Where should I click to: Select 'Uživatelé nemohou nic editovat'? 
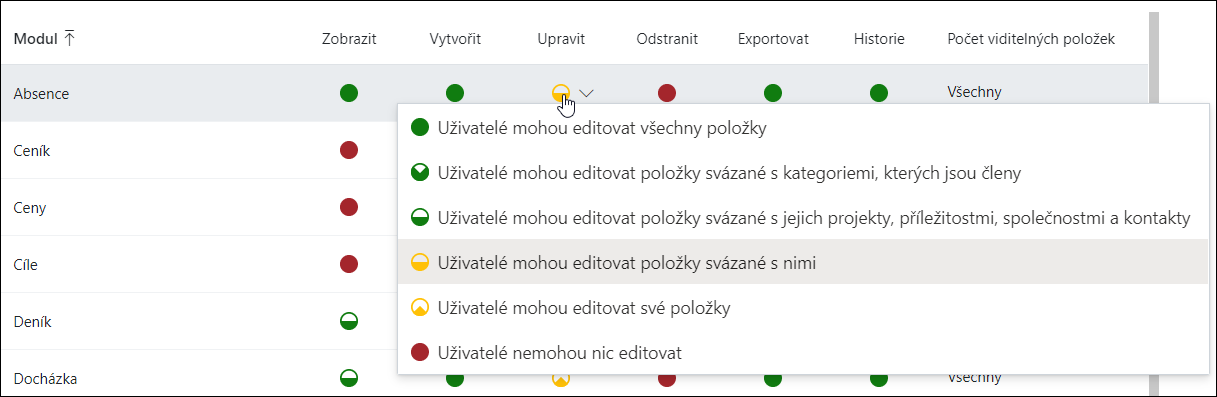coord(797,352)
